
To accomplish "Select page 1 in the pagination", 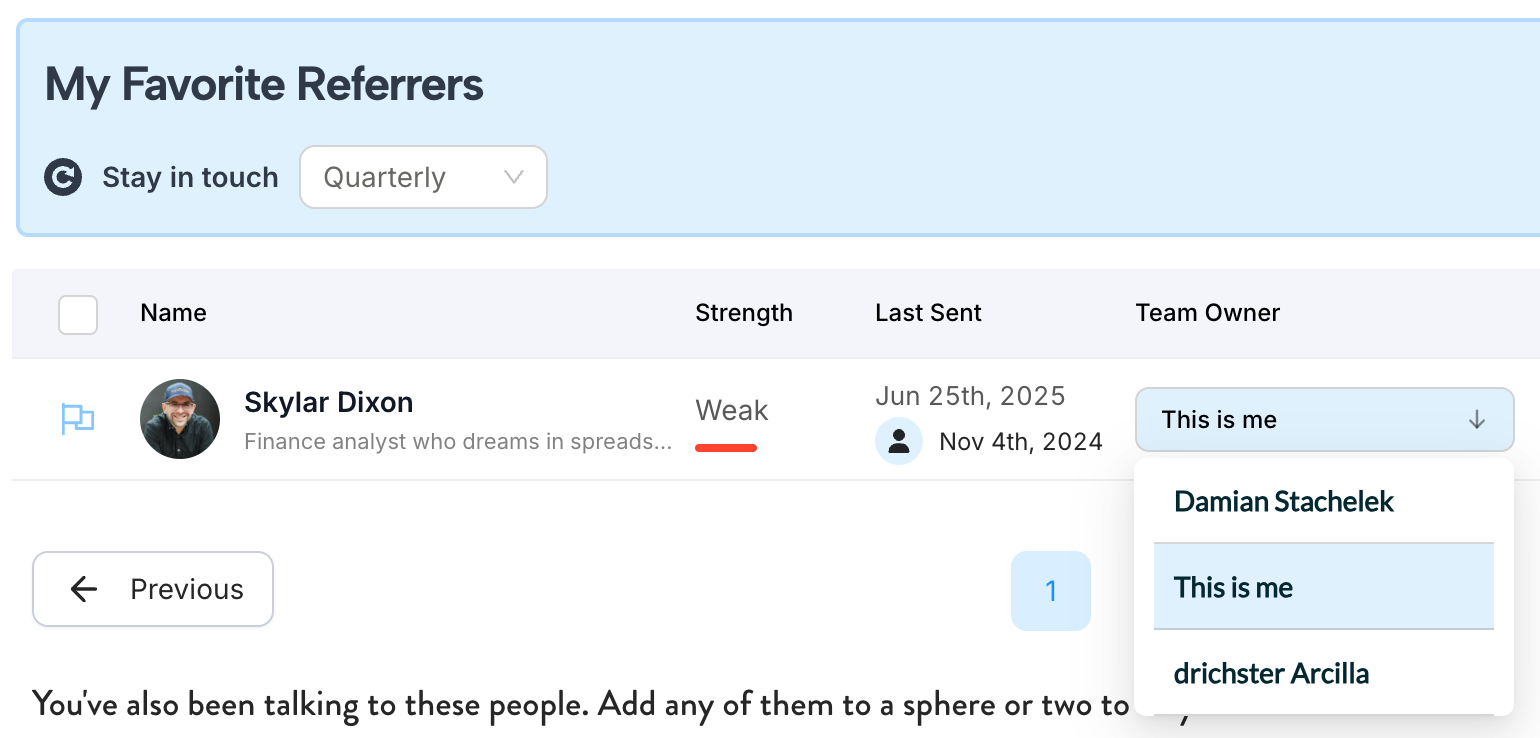I will (1051, 591).
